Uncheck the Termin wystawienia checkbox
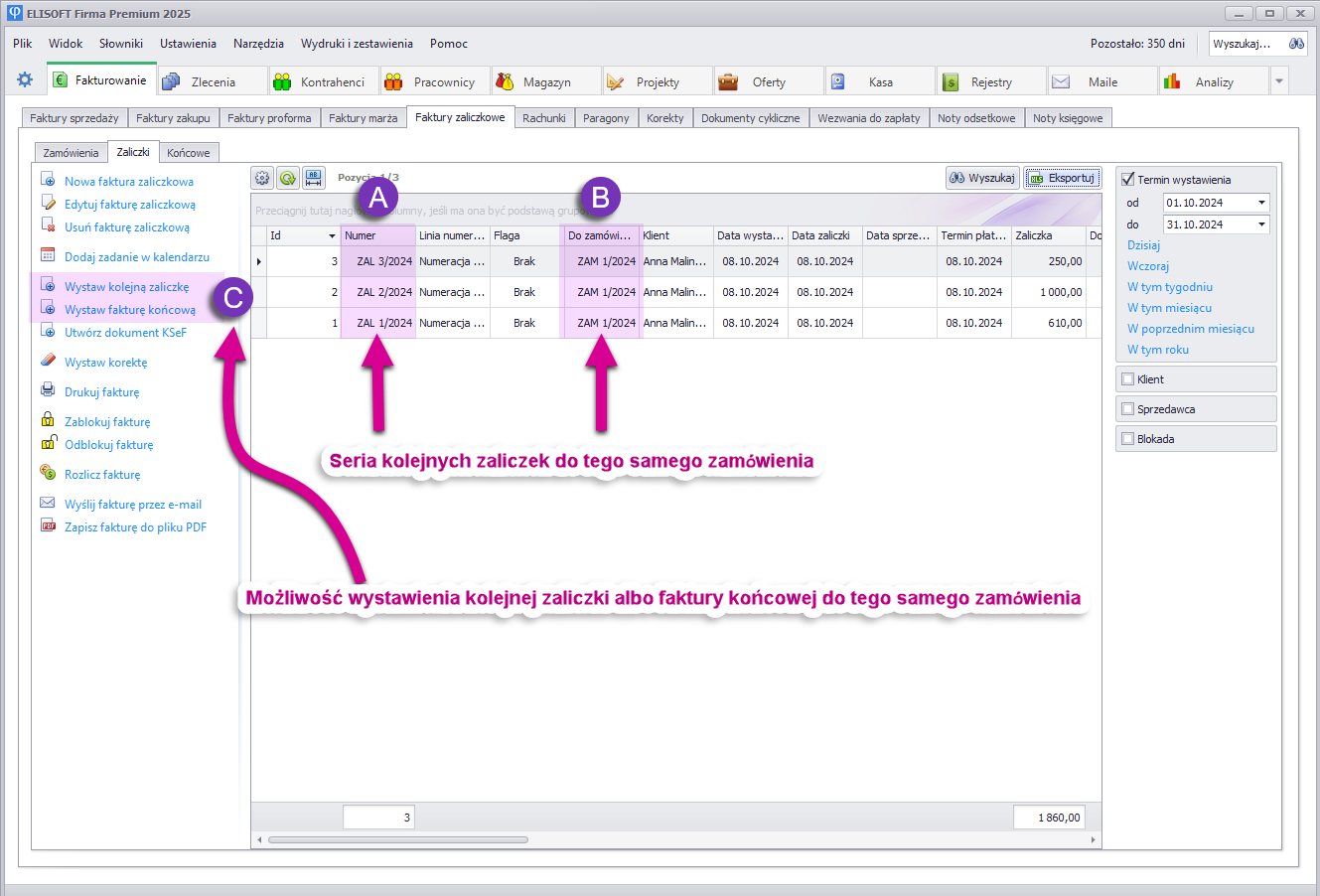The image size is (1320, 896). click(x=1127, y=180)
